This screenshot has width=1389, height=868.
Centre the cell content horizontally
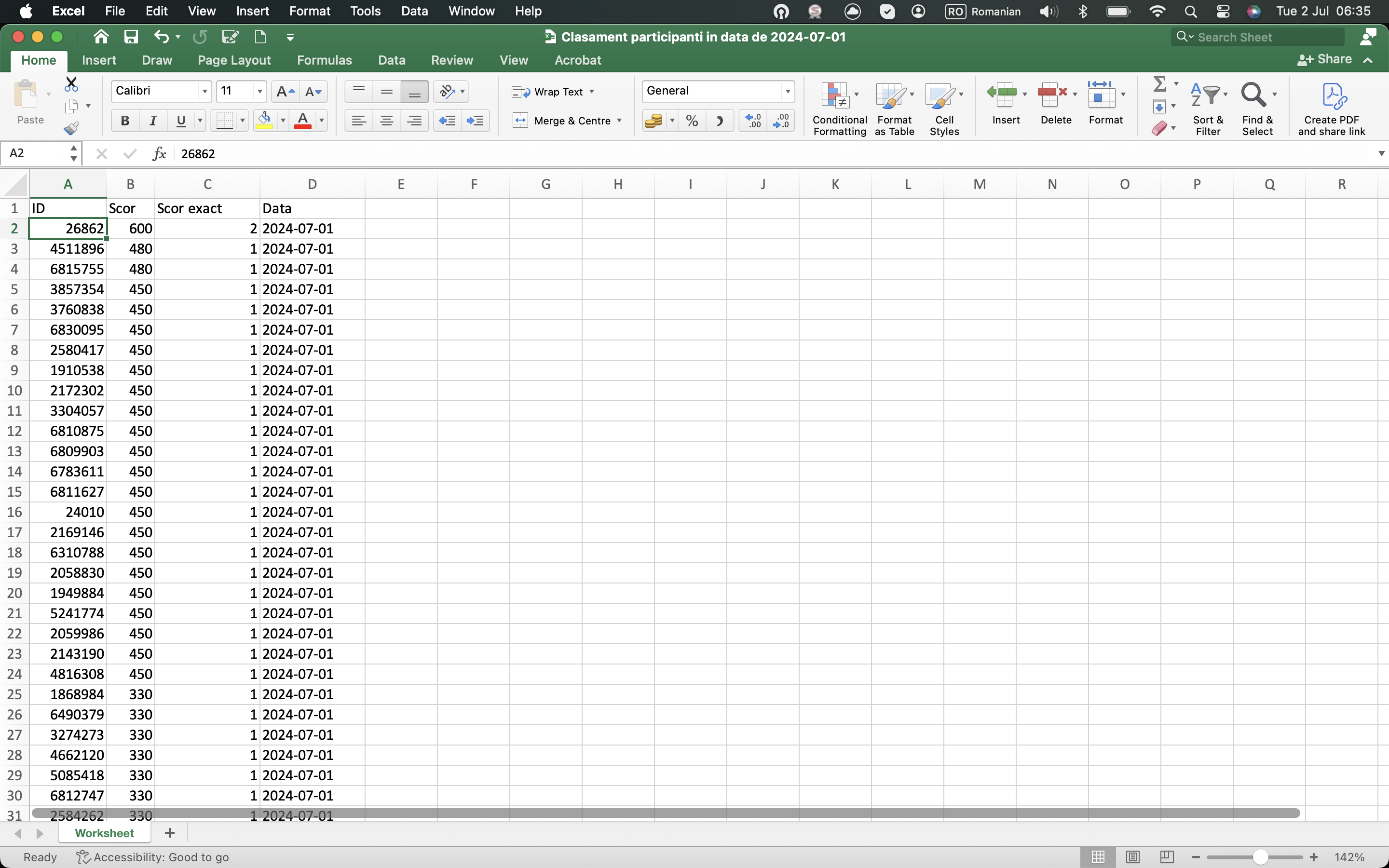(387, 121)
